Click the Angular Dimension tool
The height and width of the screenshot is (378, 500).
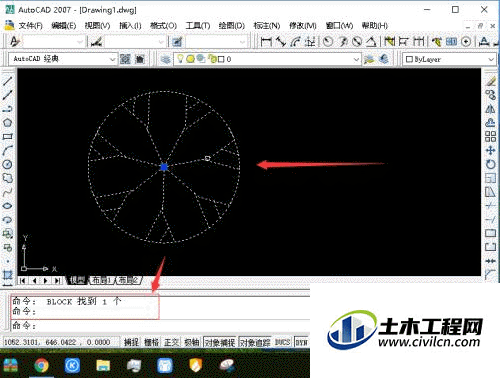[371, 42]
